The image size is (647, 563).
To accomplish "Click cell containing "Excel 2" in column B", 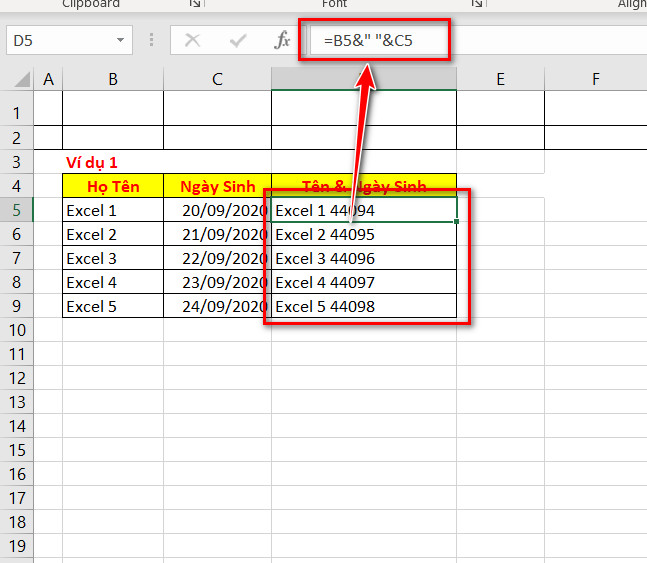I will click(113, 234).
